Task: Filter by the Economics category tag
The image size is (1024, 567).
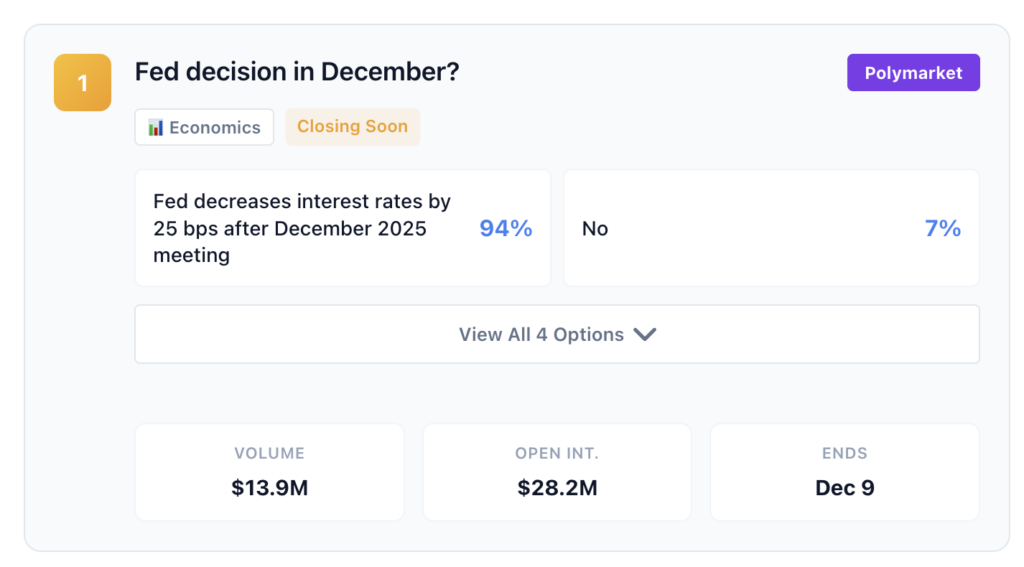Action: coord(204,127)
